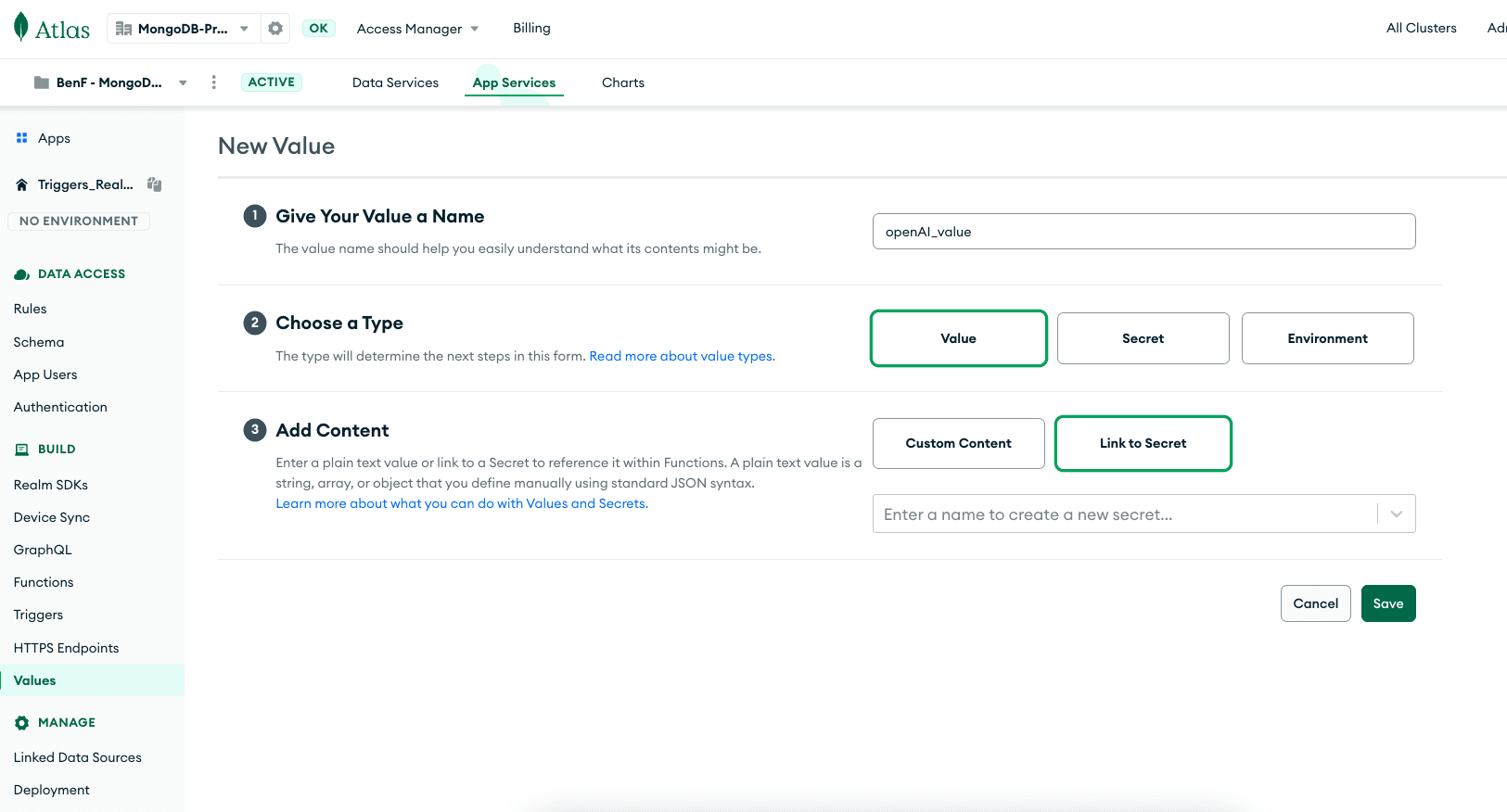Select the Environment type option

[x=1327, y=338]
